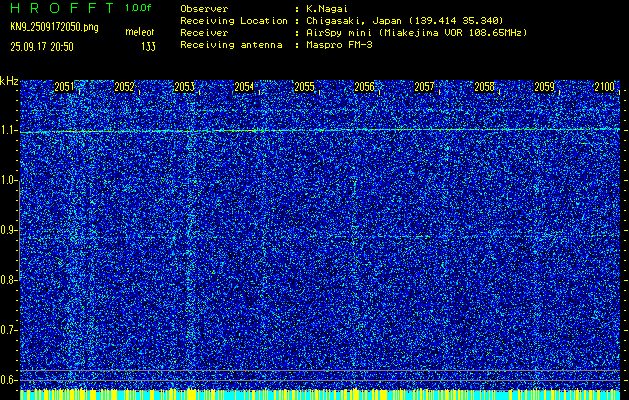Click the 2059 time marker
629x400 pixels.
pos(545,87)
